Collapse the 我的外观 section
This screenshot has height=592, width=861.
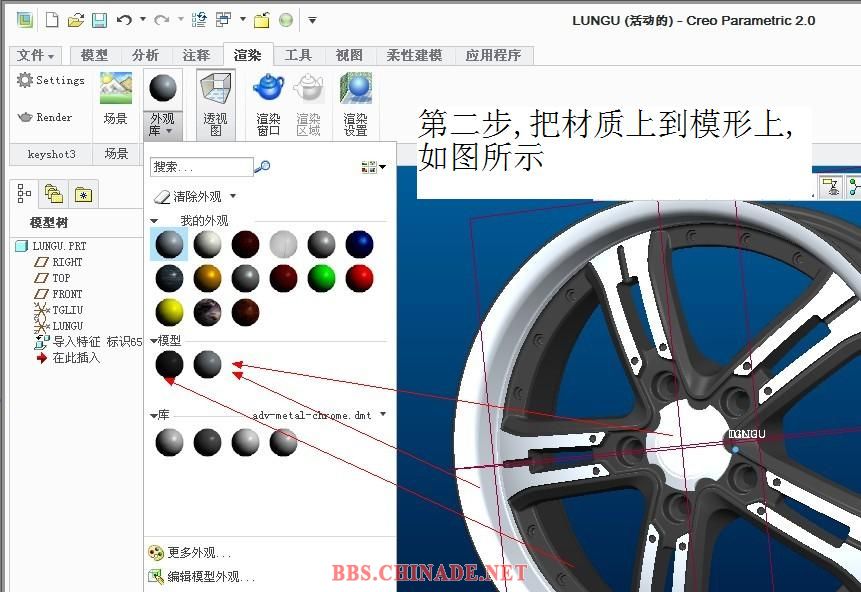pos(154,221)
